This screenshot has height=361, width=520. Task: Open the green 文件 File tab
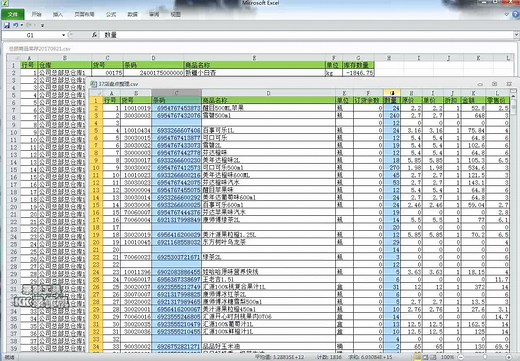13,14
